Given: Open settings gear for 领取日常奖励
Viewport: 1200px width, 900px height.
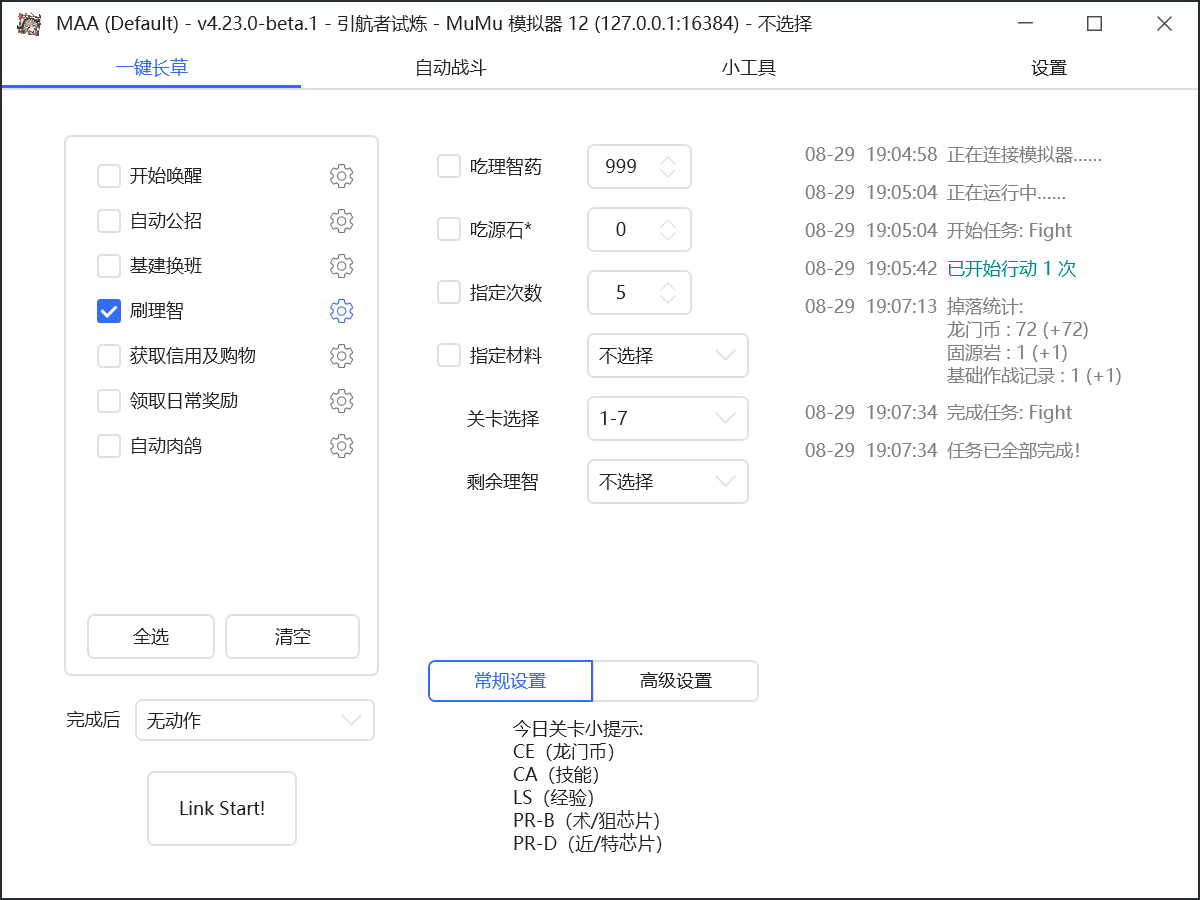Looking at the screenshot, I should click(x=341, y=400).
